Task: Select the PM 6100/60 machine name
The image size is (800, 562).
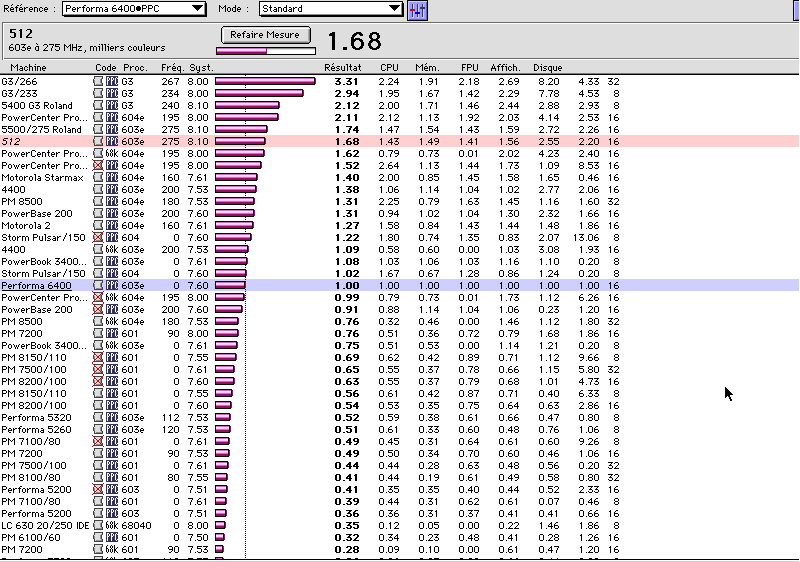Action: click(x=31, y=538)
